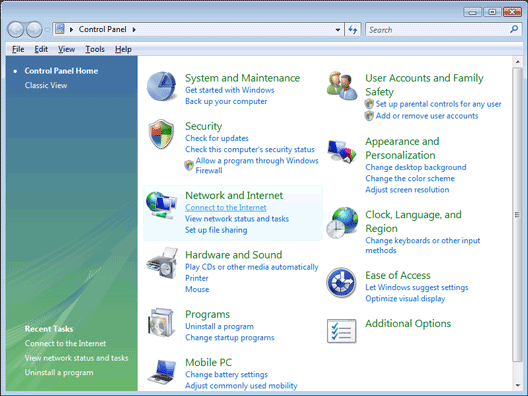
Task: Click shield icon beside Add or remove user accounts
Action: pyautogui.click(x=369, y=116)
